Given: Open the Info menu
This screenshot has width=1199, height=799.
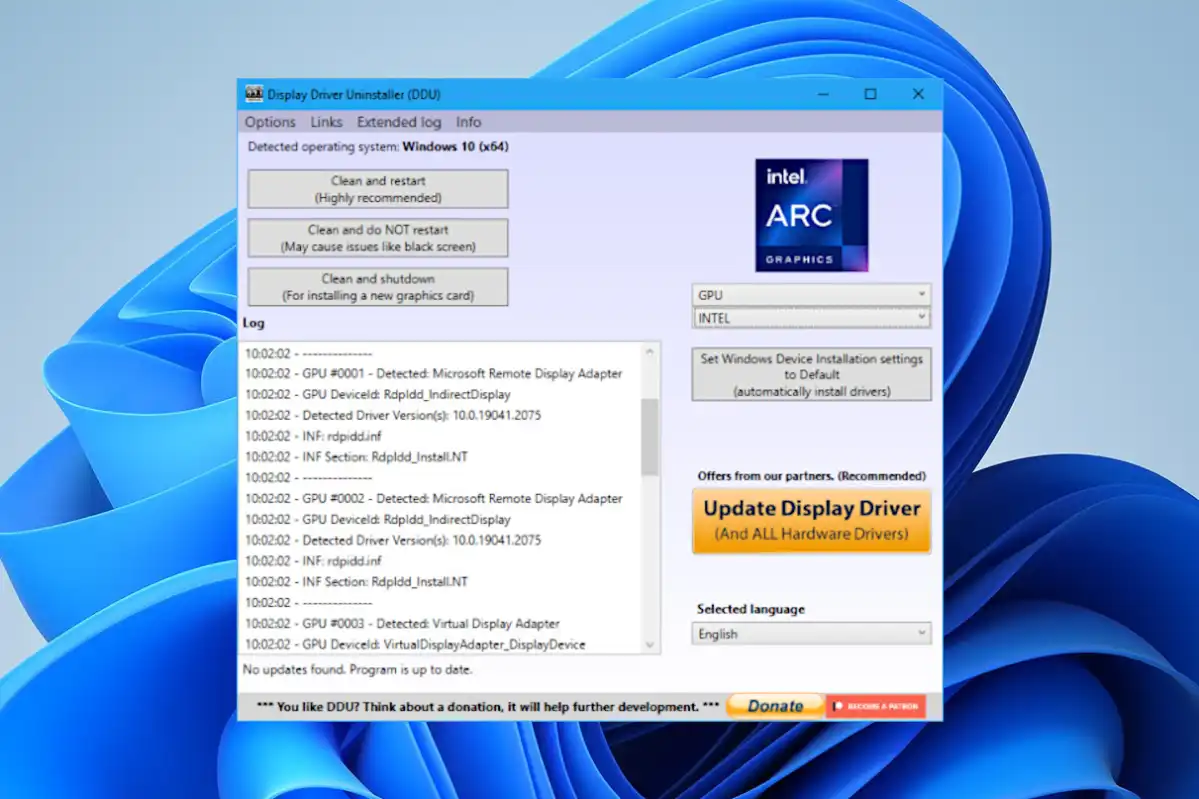Looking at the screenshot, I should tap(468, 122).
